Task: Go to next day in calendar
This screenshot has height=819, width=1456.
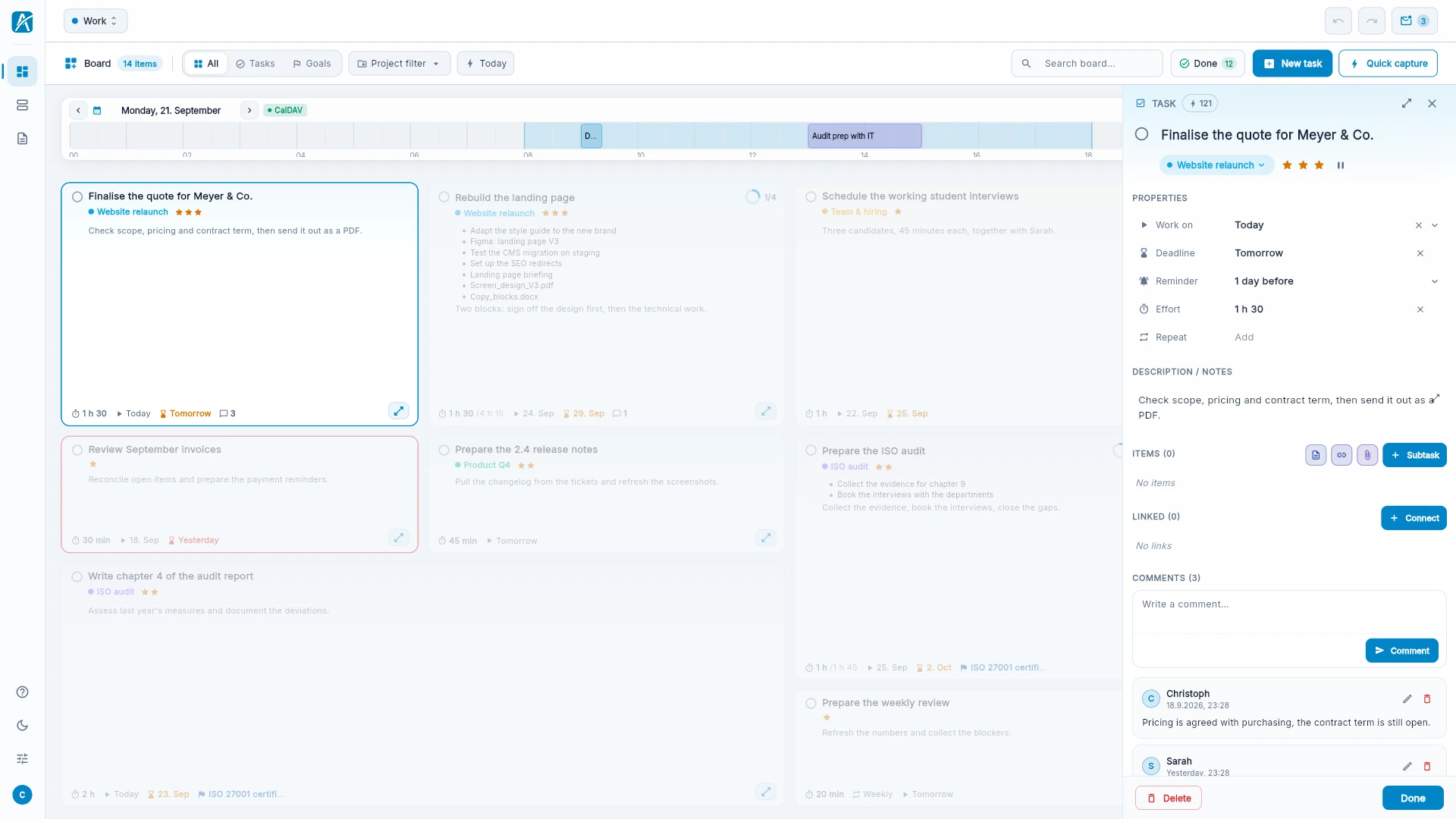Action: [x=249, y=110]
